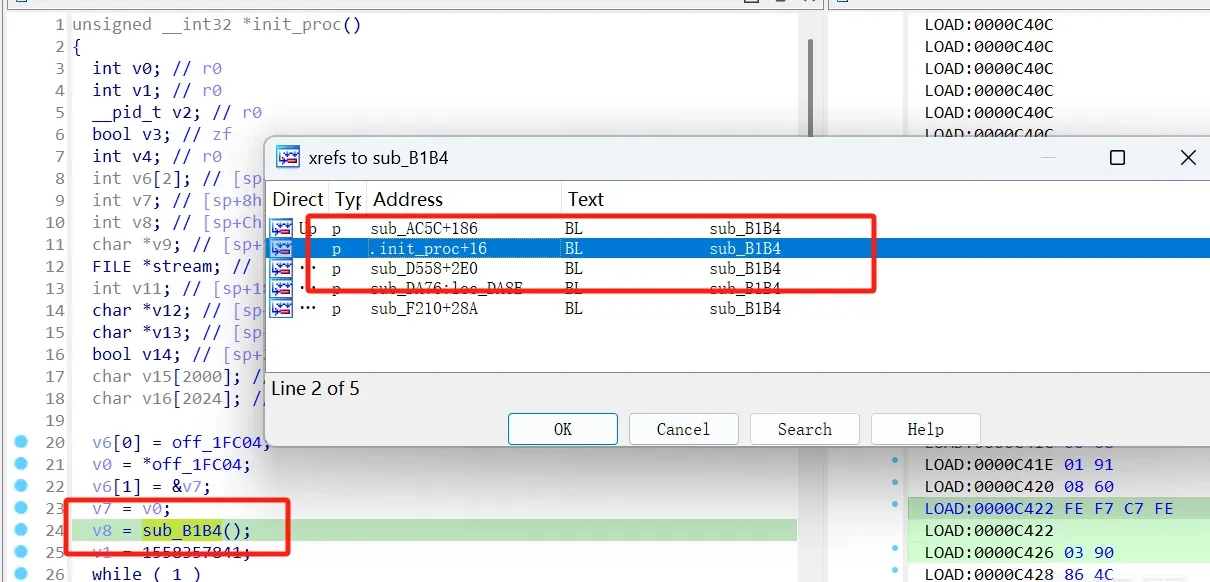Image resolution: width=1210 pixels, height=582 pixels.
Task: Click hex line LOAD:0000C41E 01 91
Action: coord(1019,465)
